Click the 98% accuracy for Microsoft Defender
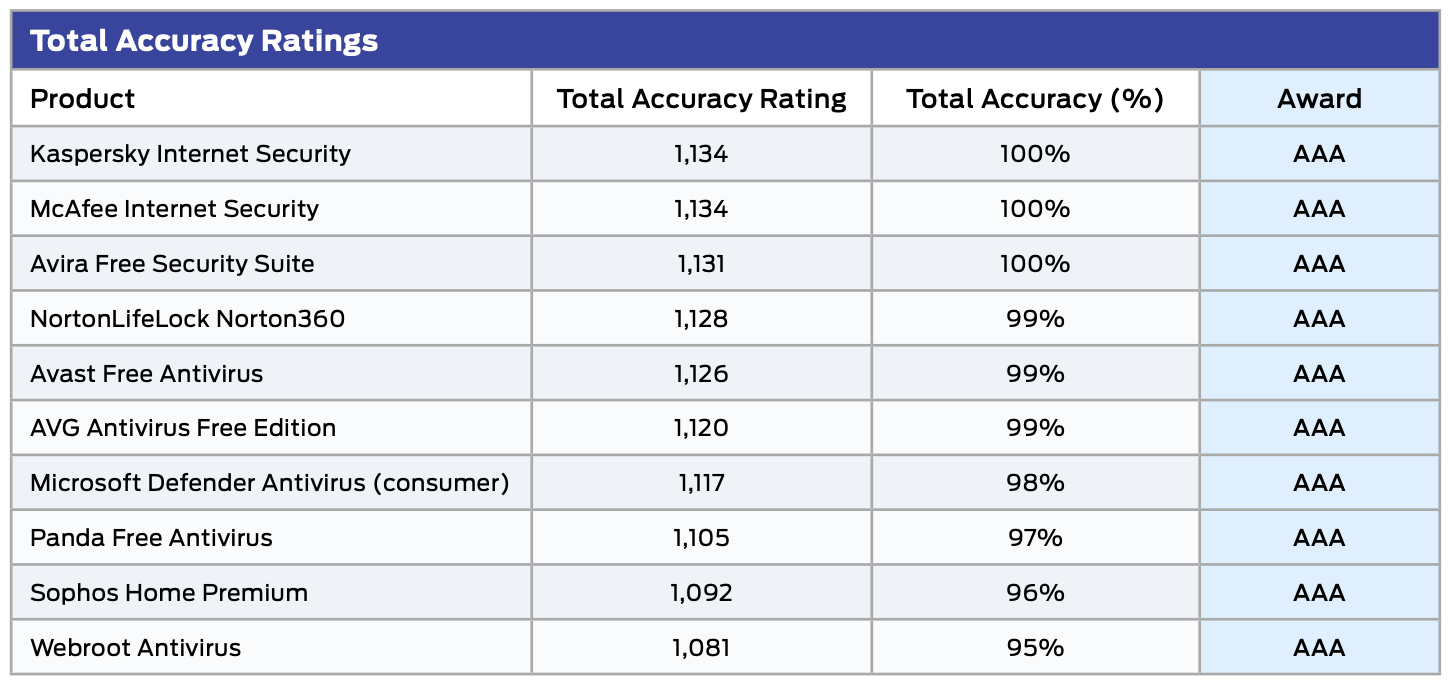This screenshot has width=1450, height=686. click(x=1035, y=483)
